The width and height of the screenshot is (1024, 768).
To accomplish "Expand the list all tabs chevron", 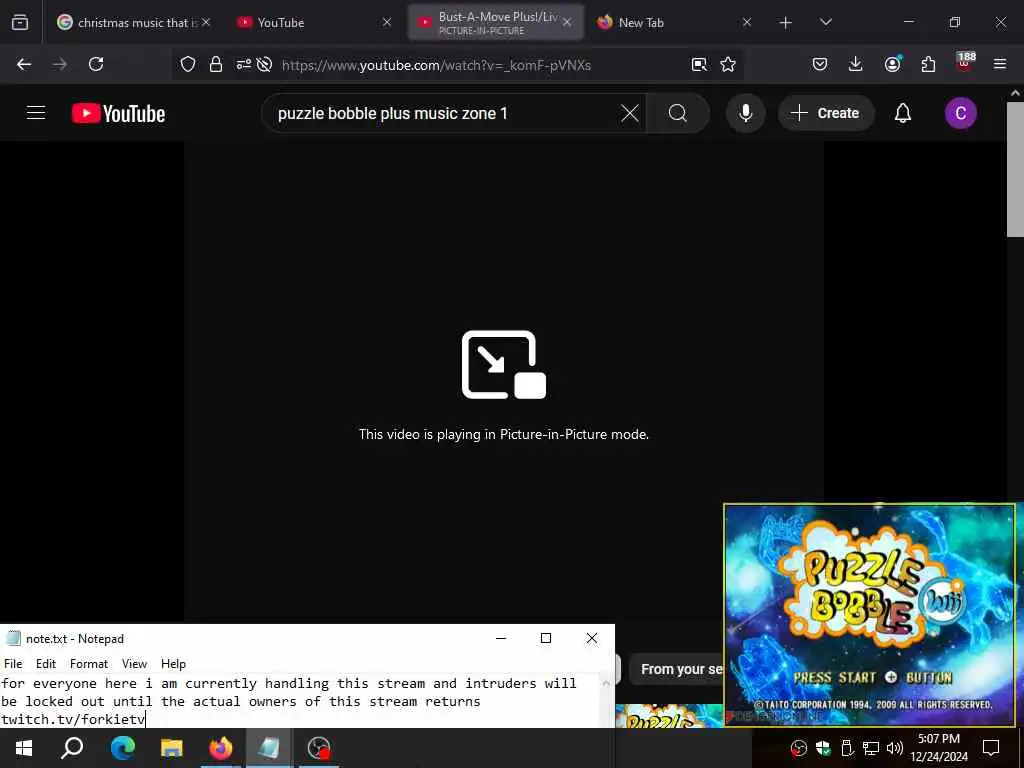I will 825,22.
